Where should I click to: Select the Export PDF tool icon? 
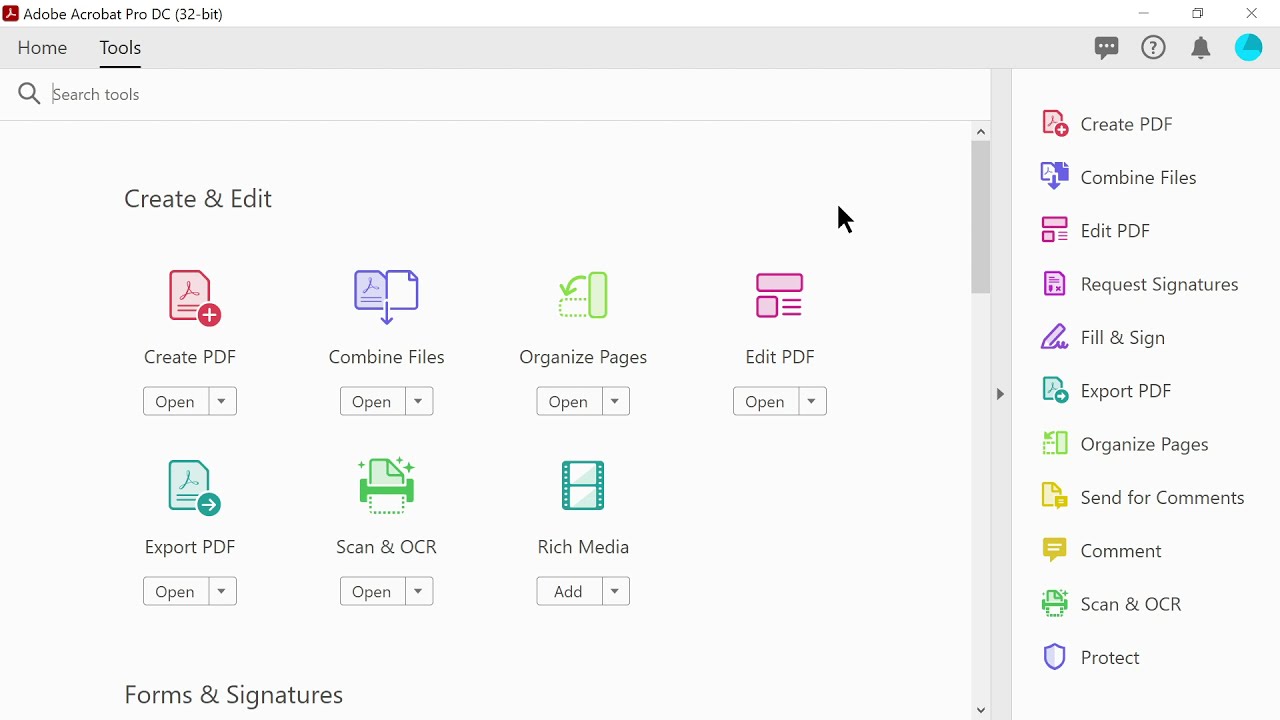coord(190,486)
